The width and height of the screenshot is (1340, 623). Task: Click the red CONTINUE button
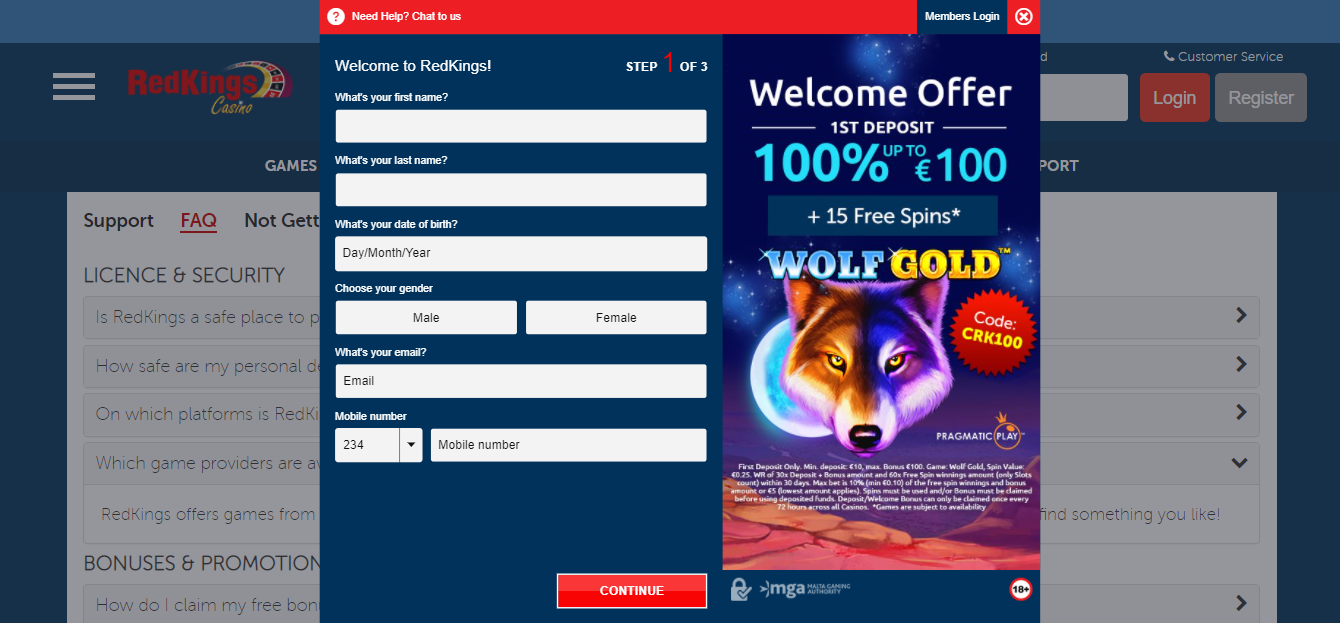click(632, 591)
